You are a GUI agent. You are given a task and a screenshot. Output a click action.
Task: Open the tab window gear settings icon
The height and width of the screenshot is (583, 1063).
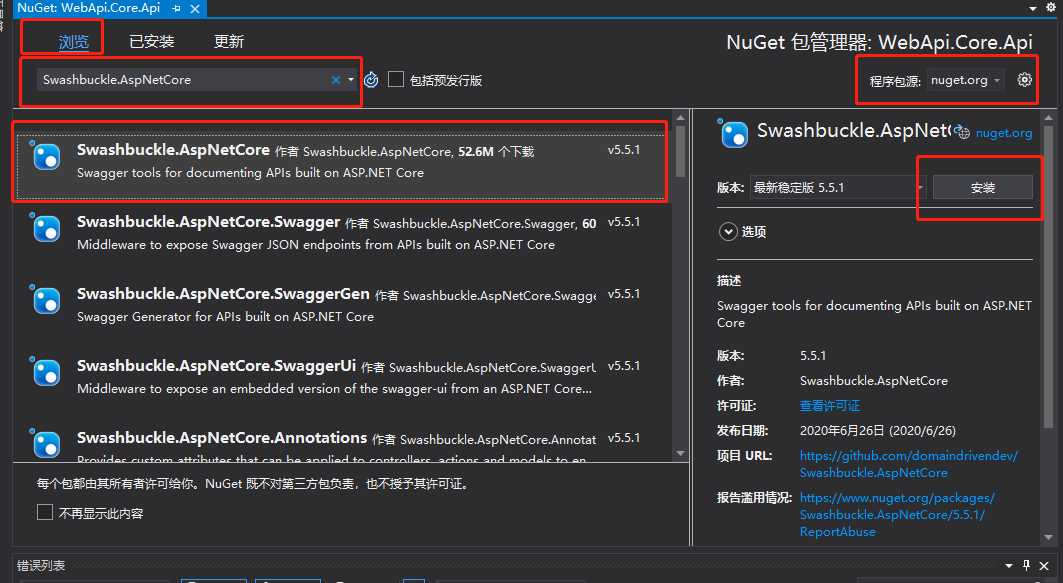click(1051, 7)
